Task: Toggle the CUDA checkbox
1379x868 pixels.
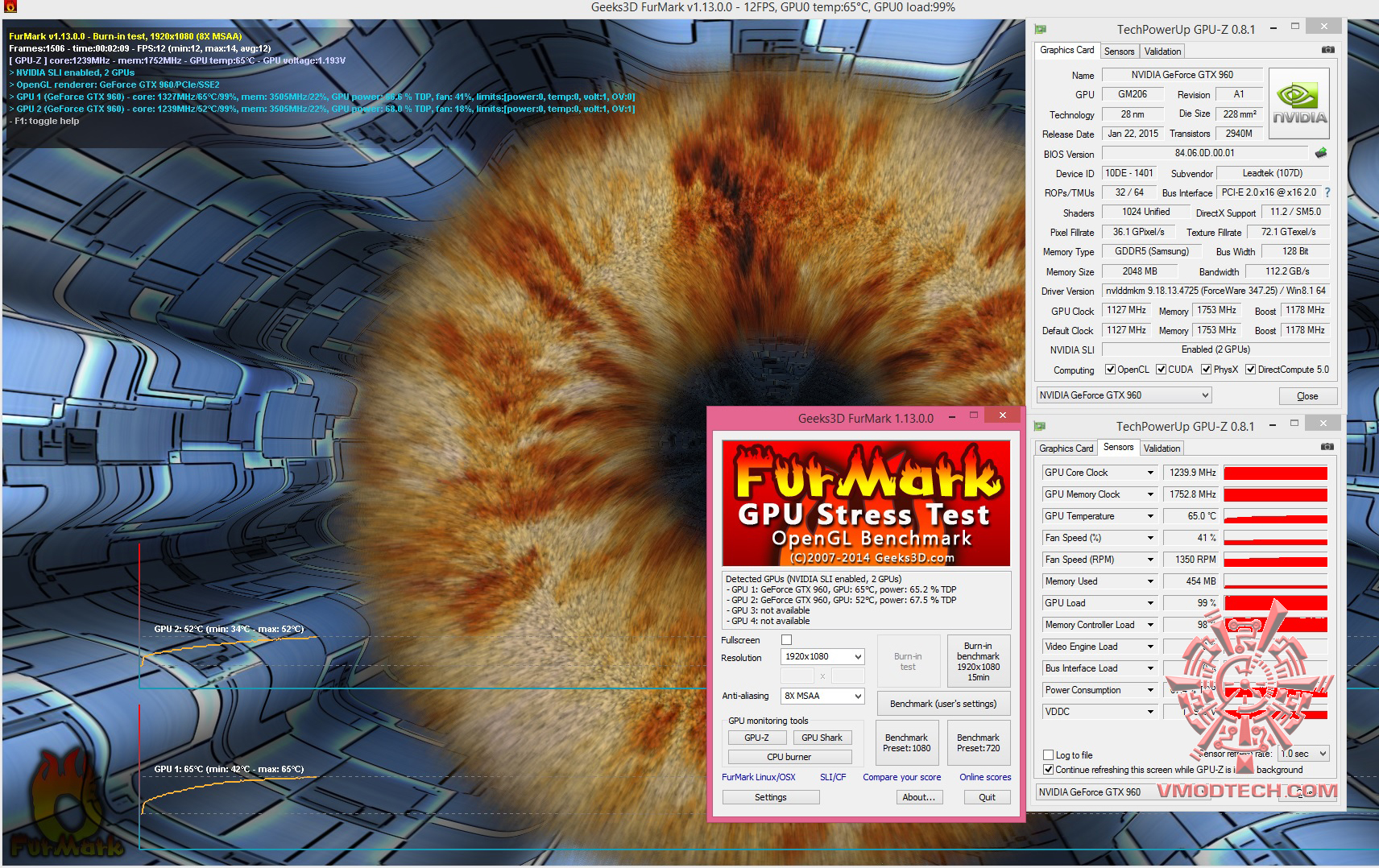Action: [x=1161, y=370]
